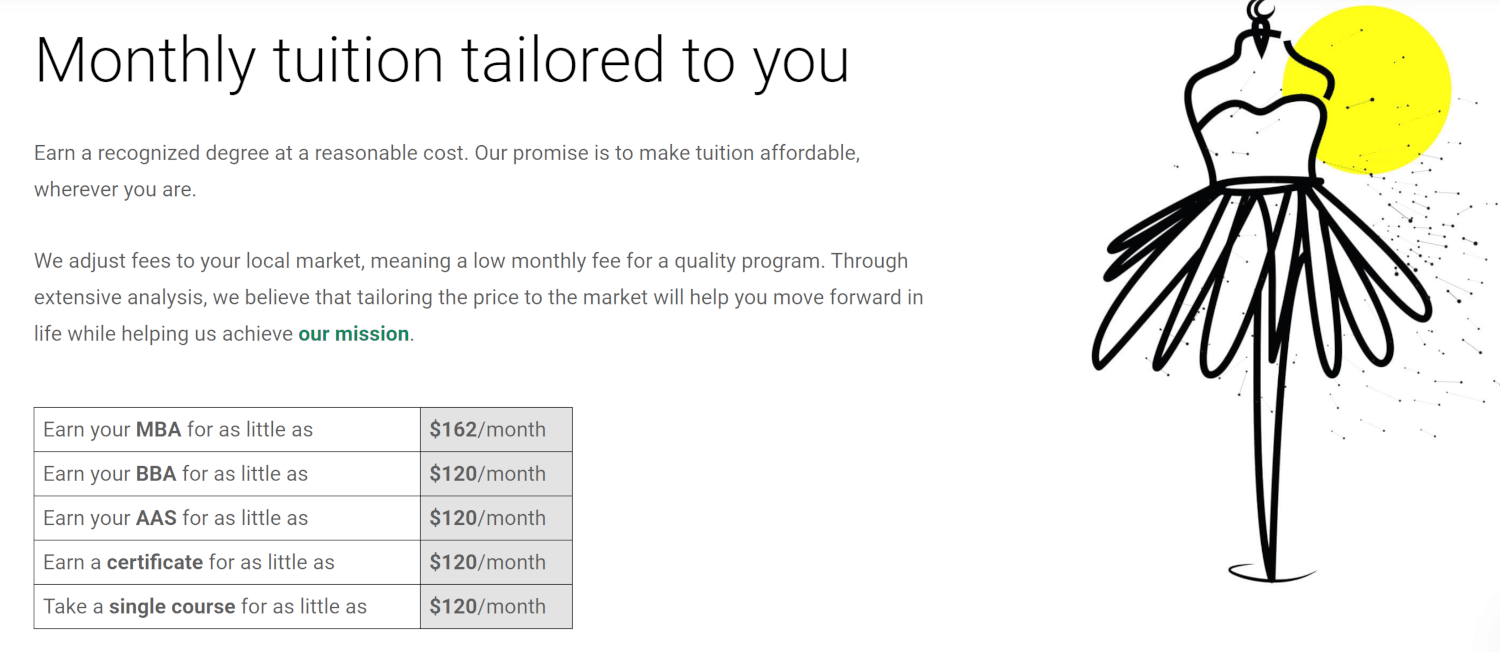
Task: Click the 'We adjust fees' paragraph
Action: pos(479,297)
